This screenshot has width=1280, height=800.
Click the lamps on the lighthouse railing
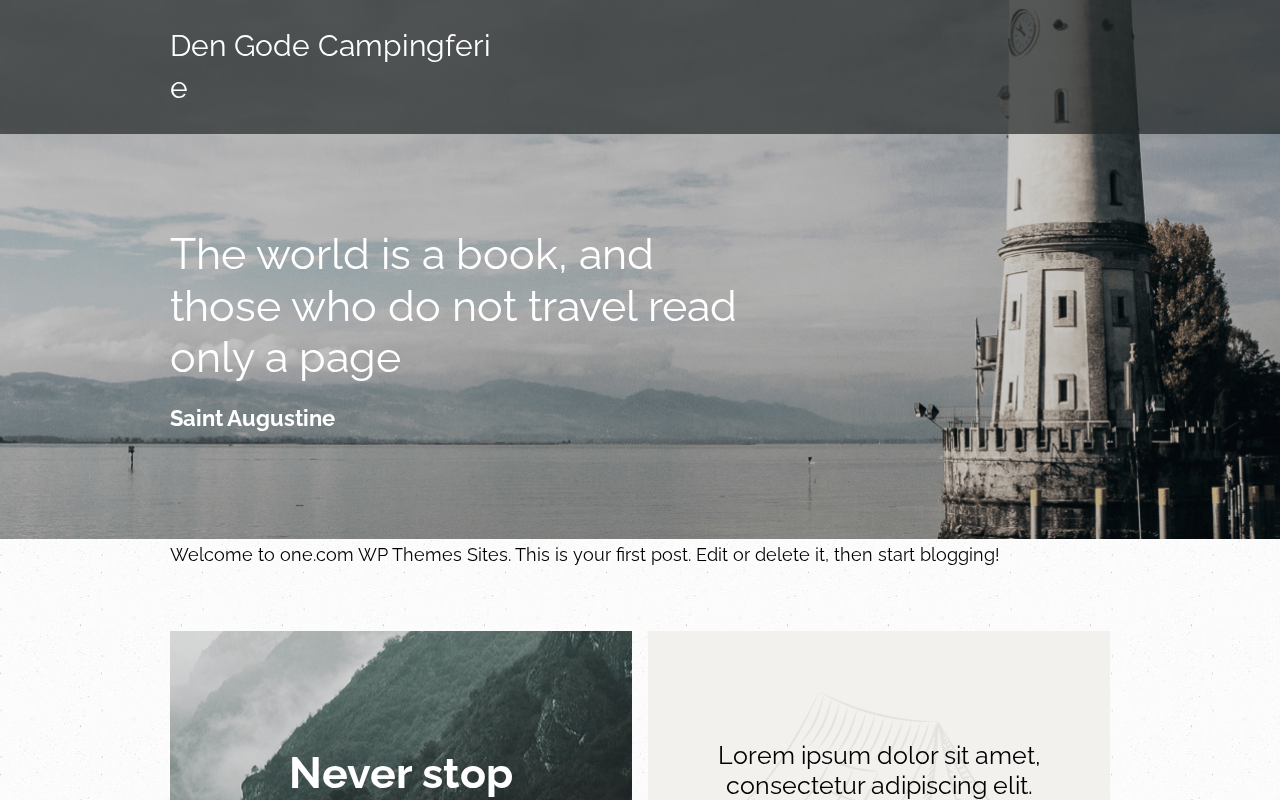(927, 410)
